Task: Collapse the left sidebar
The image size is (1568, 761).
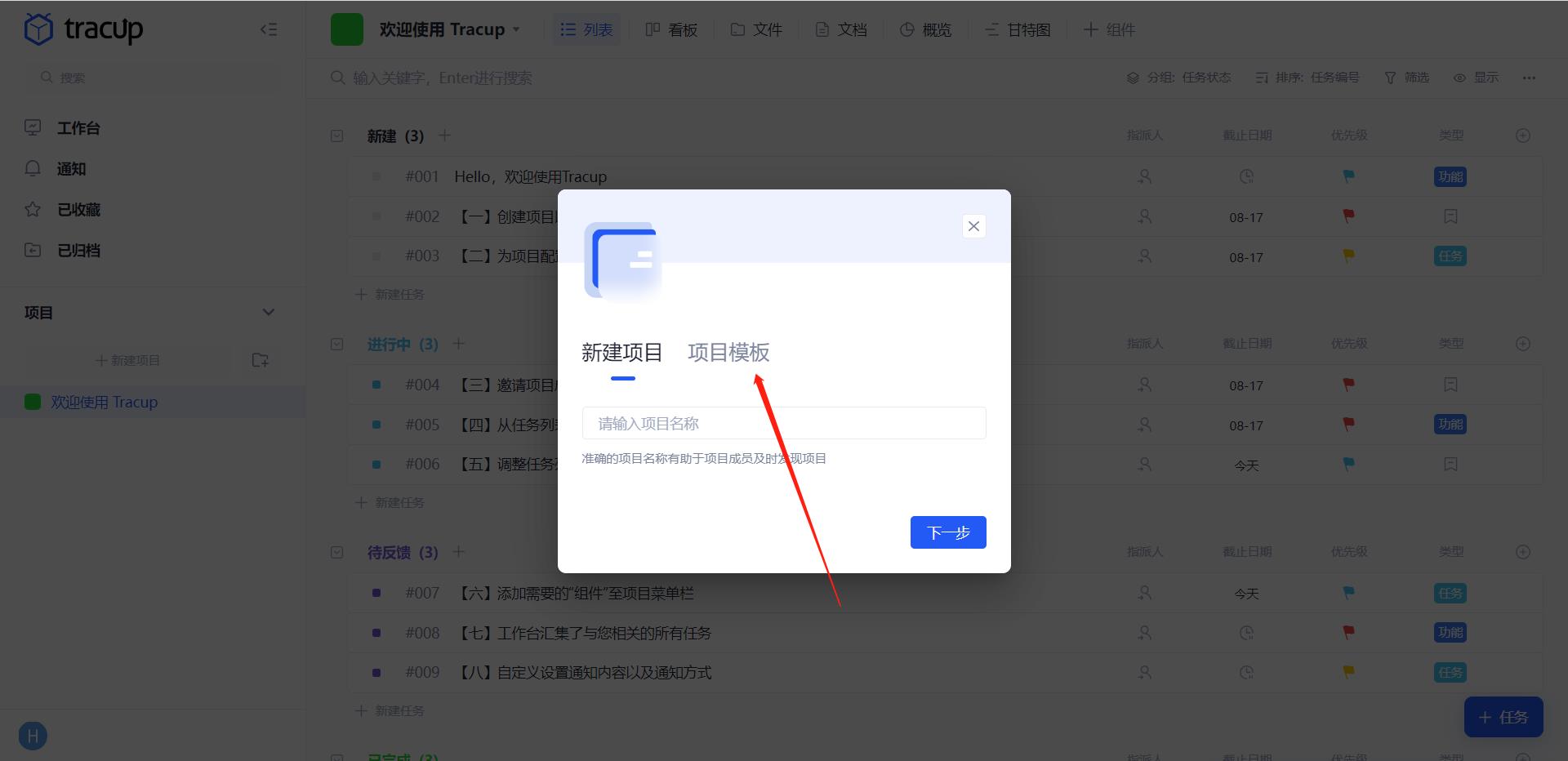Action: (x=268, y=29)
